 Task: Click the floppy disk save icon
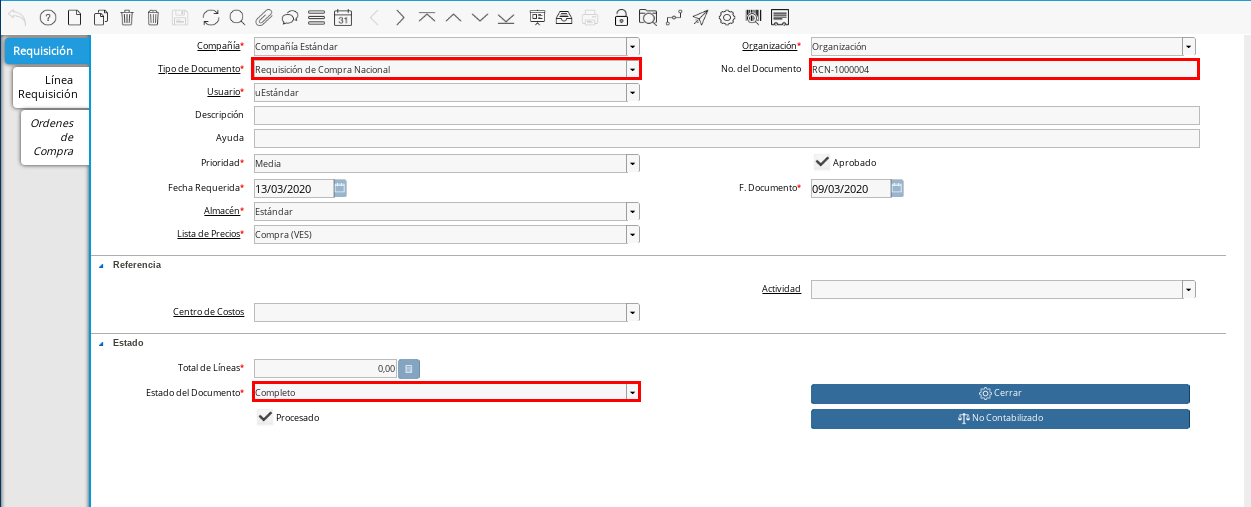[180, 17]
